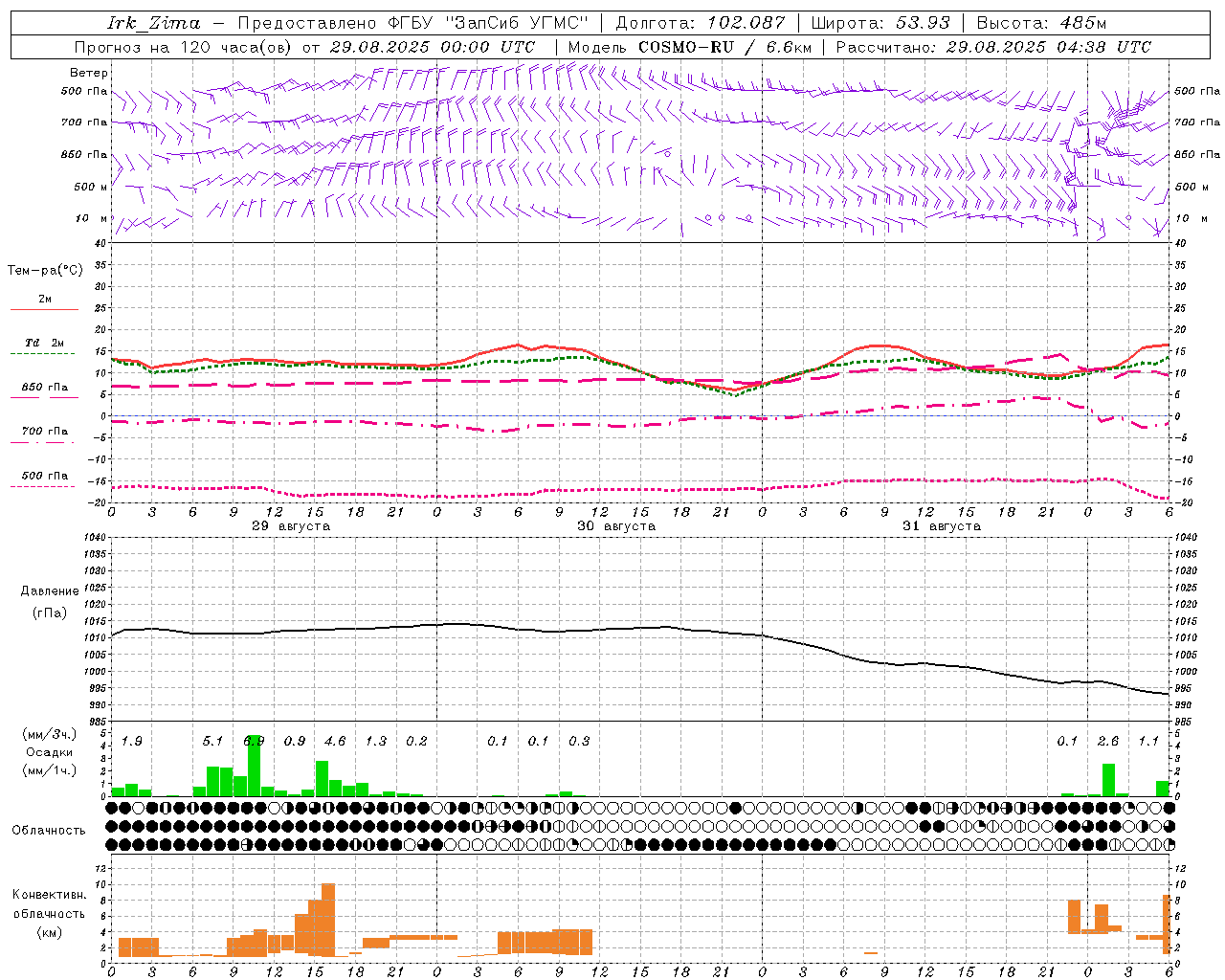The width and height of the screenshot is (1225, 980).
Task: Click the "Осадки" precipitation label
Action: 49,752
